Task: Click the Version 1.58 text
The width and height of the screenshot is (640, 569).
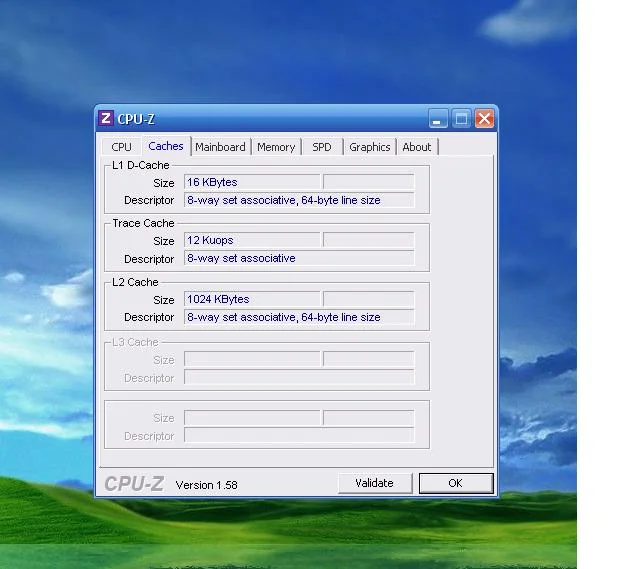Action: click(x=207, y=485)
